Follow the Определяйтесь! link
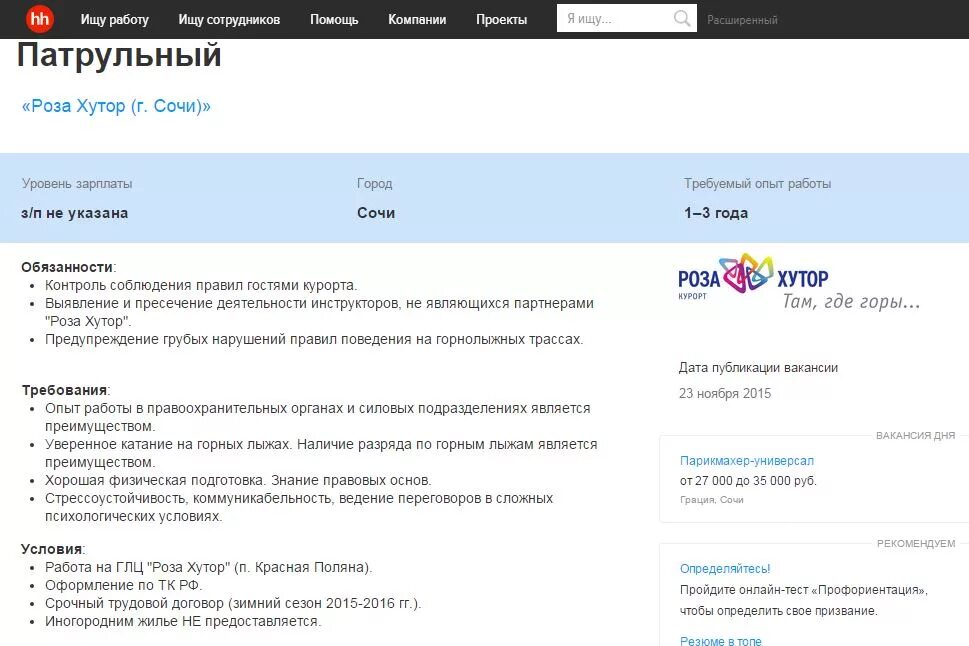The image size is (969, 646). 725,568
